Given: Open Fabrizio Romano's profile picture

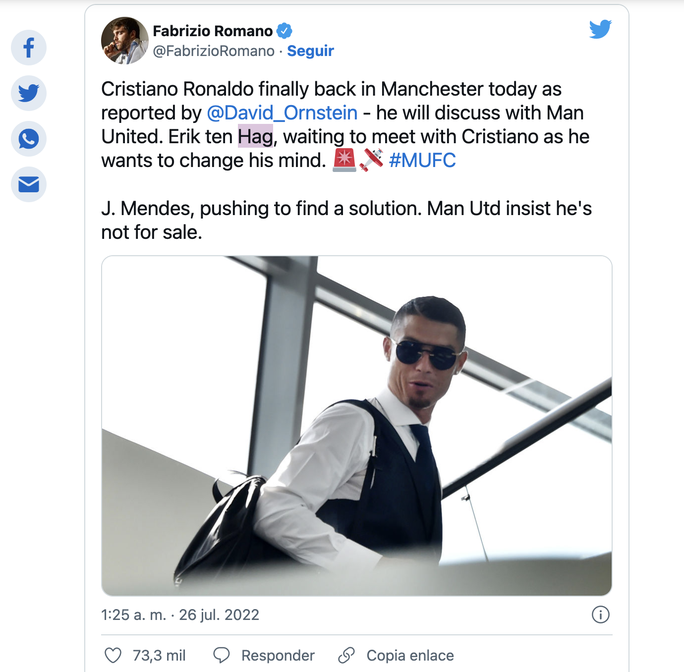Looking at the screenshot, I should point(125,41).
